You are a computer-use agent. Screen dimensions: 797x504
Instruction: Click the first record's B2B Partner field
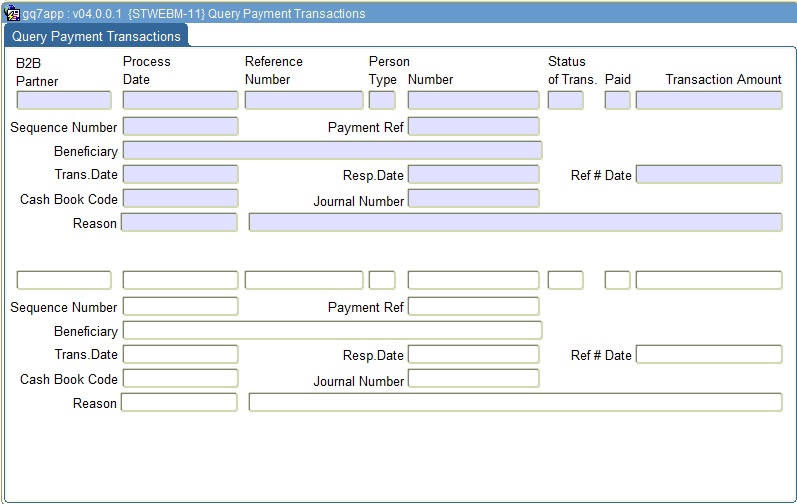pyautogui.click(x=64, y=100)
